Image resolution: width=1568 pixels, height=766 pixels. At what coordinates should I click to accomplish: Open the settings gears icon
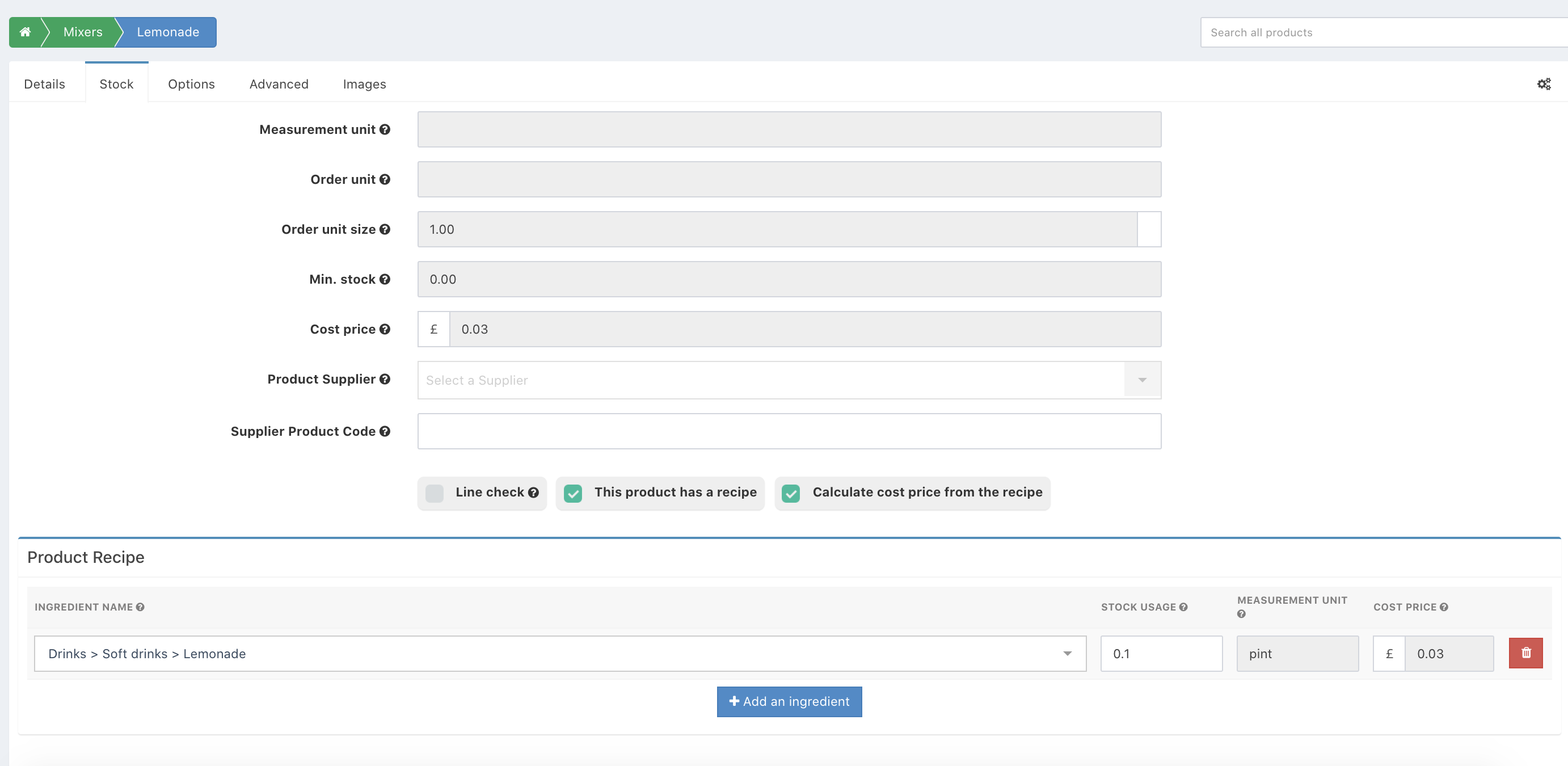click(1544, 84)
